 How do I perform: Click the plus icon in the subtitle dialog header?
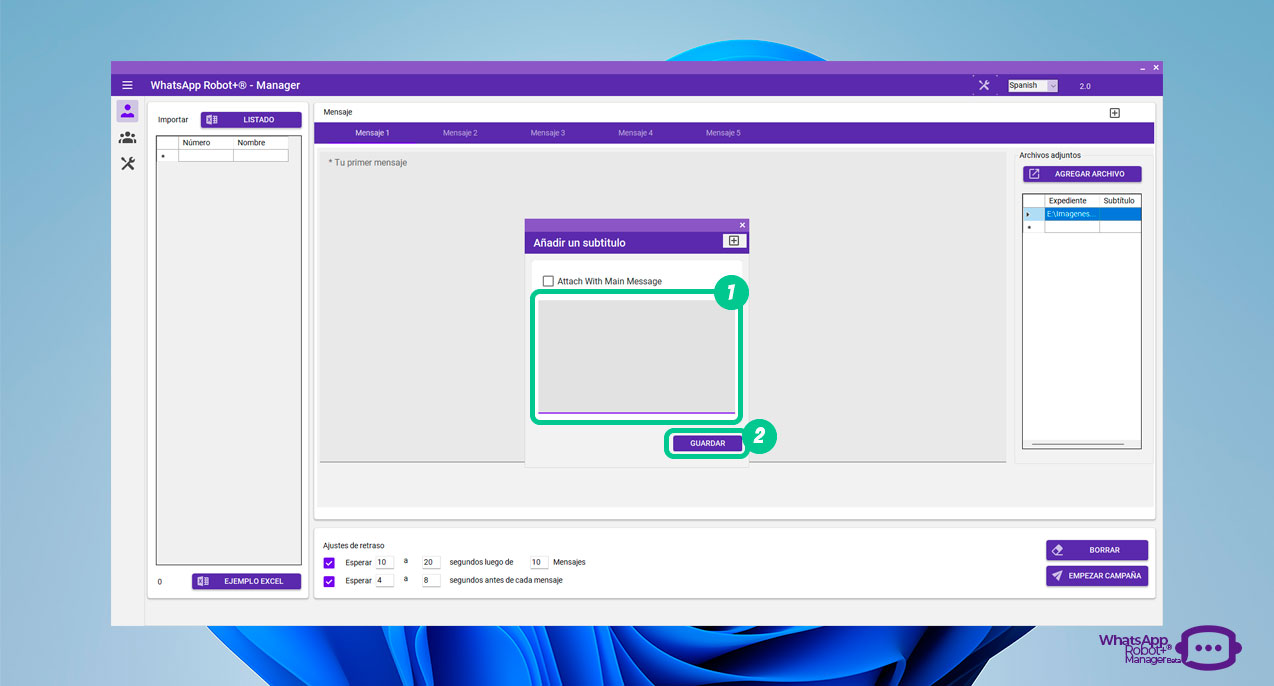734,241
